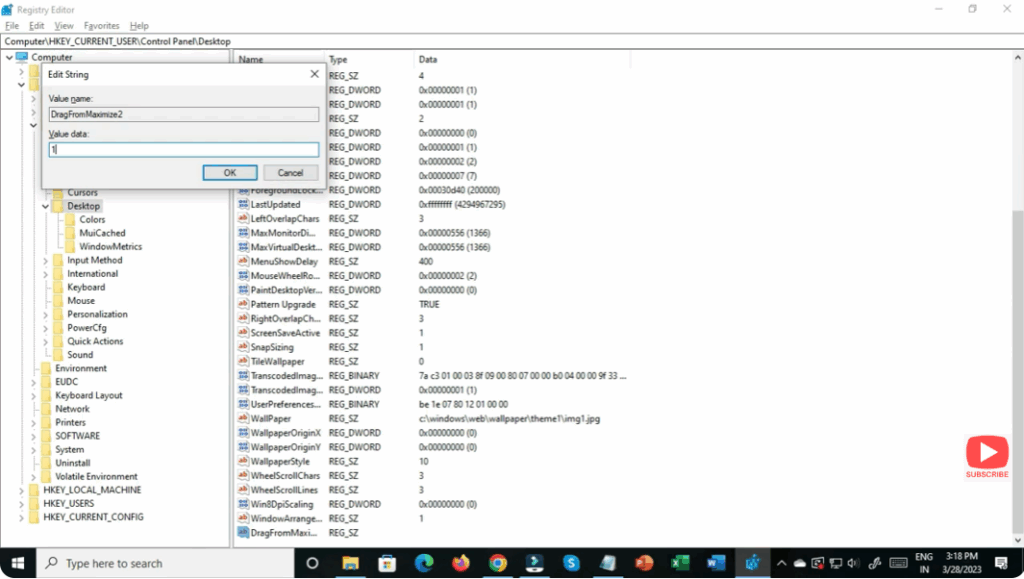Click the WallPaper string value icon

(243, 419)
